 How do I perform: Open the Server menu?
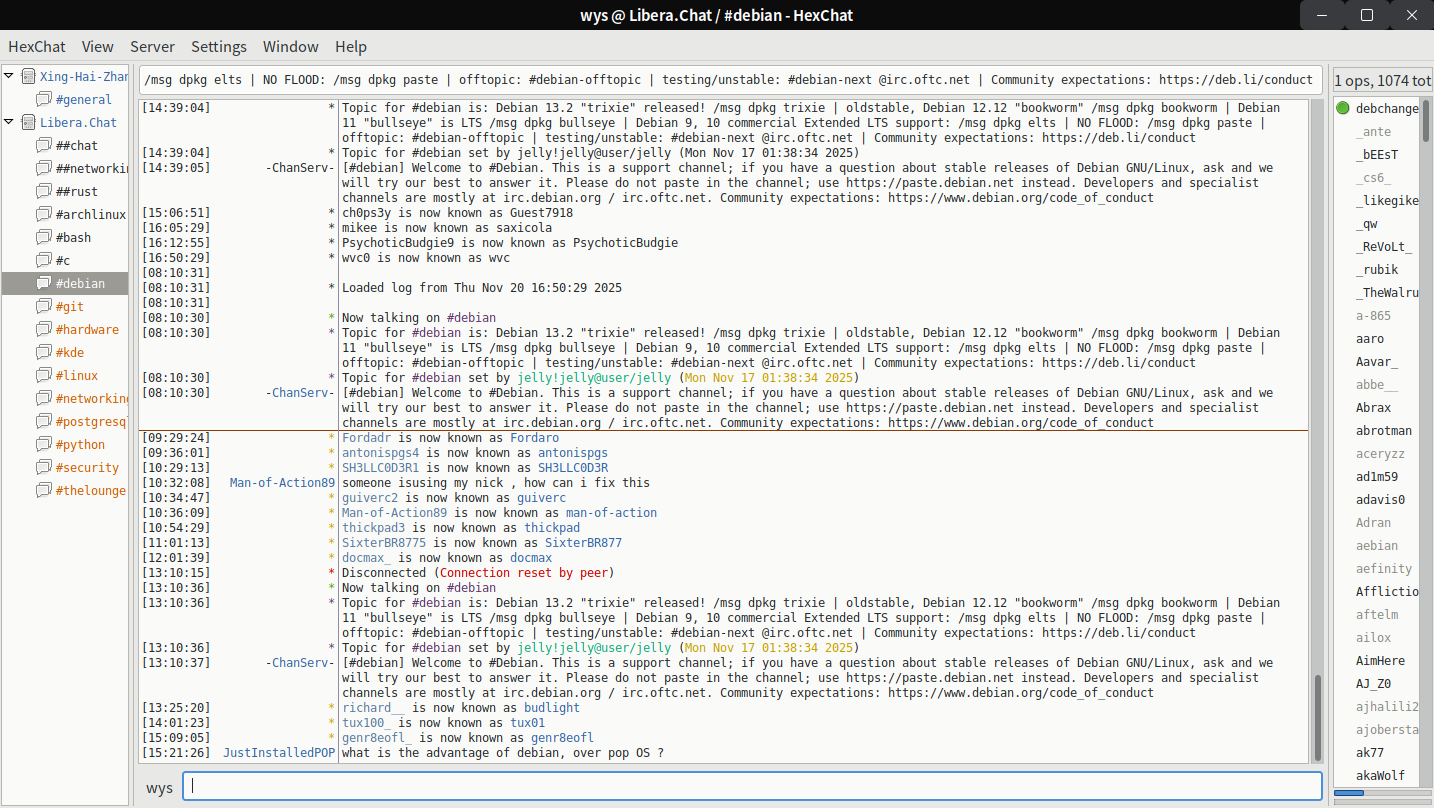[152, 46]
